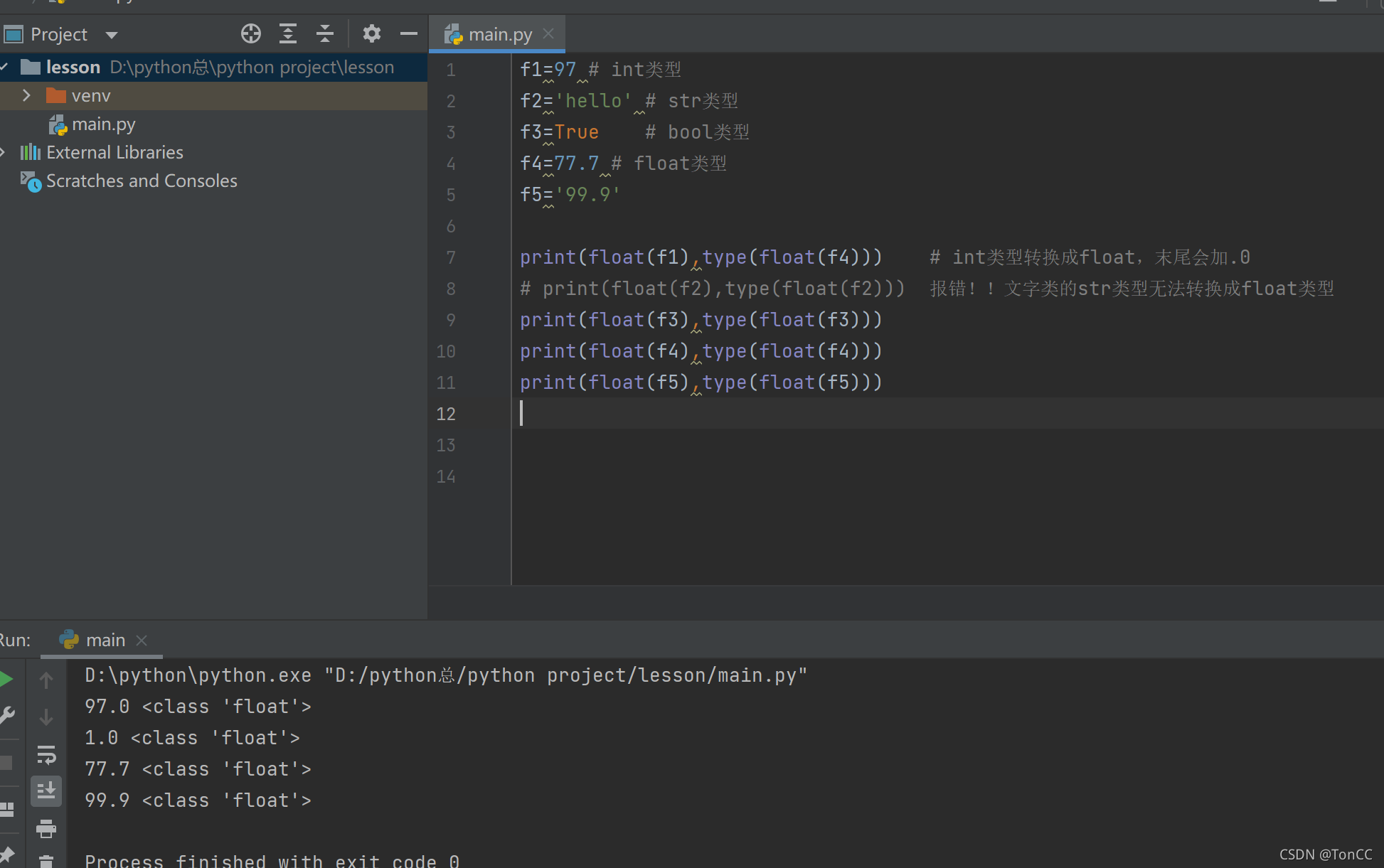The image size is (1384, 868).
Task: Click the lesson project path text
Action: click(252, 68)
